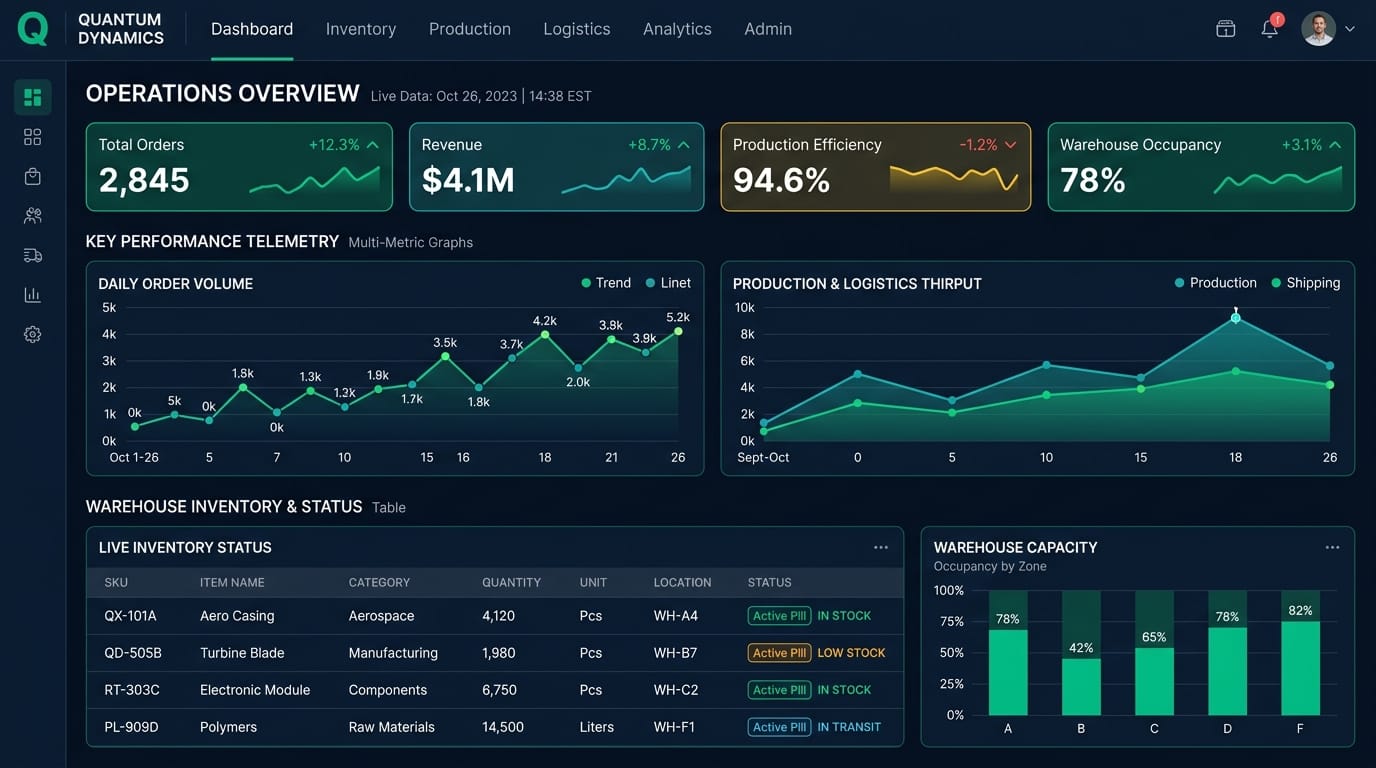
Task: Click Active PIll badge for Electronic Module
Action: 778,690
